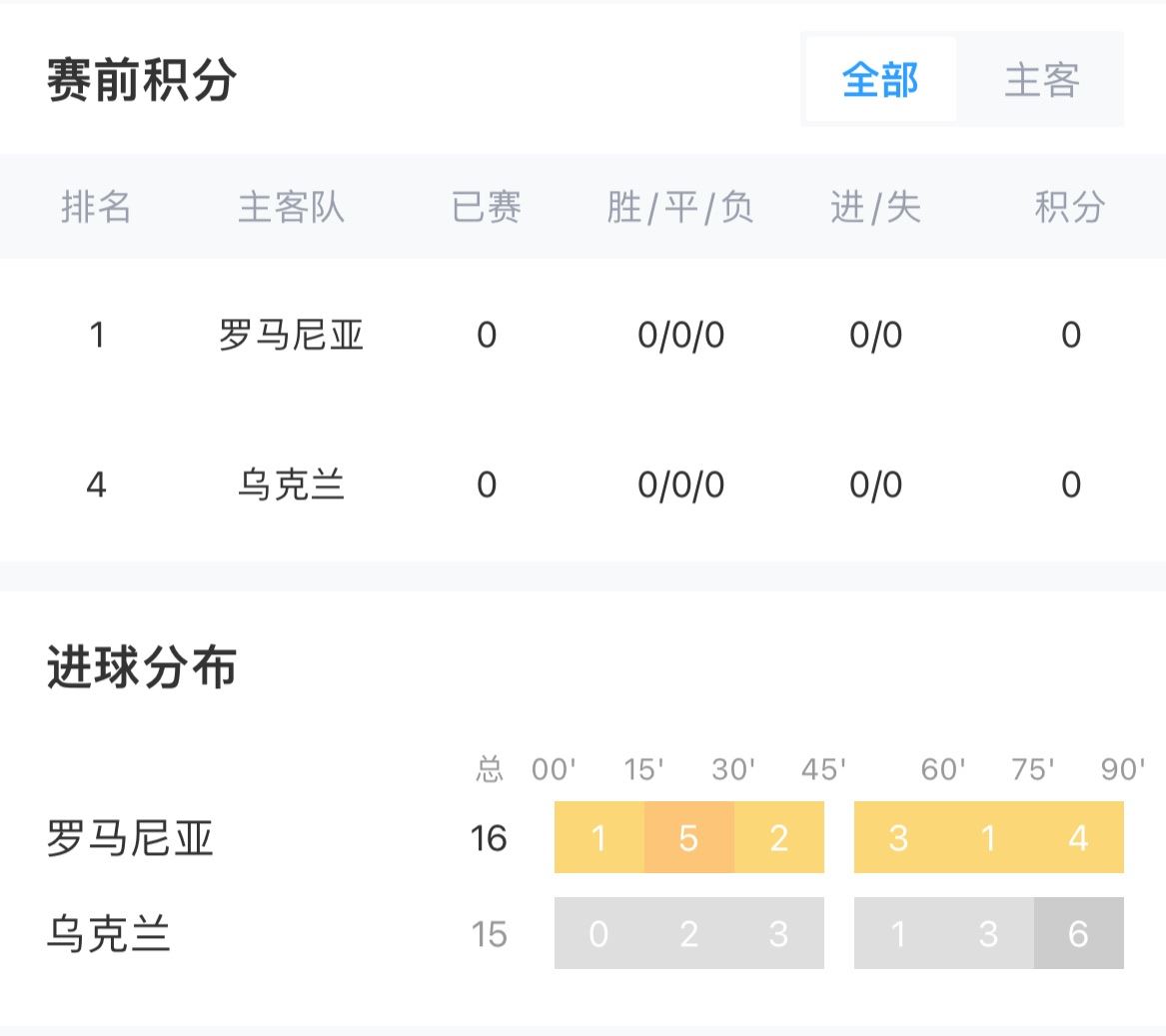Click the 赛前积分 section heading

pyautogui.click(x=141, y=80)
